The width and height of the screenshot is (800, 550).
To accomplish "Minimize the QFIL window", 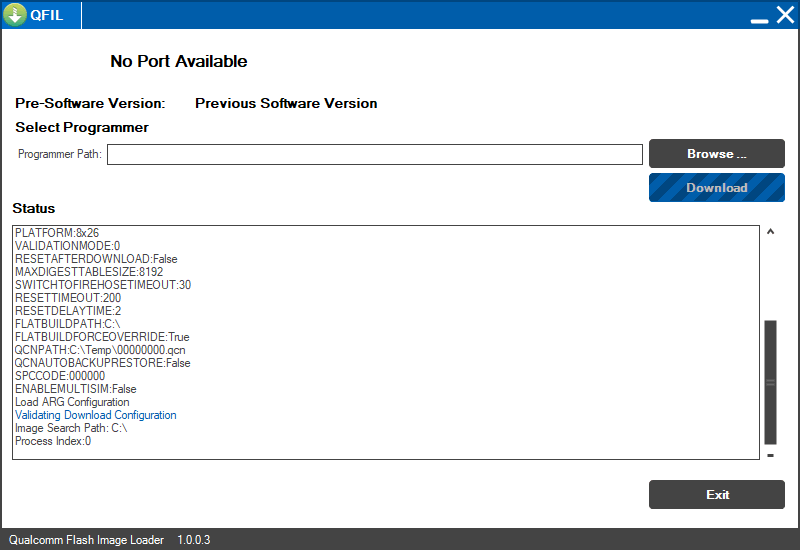I will point(759,20).
